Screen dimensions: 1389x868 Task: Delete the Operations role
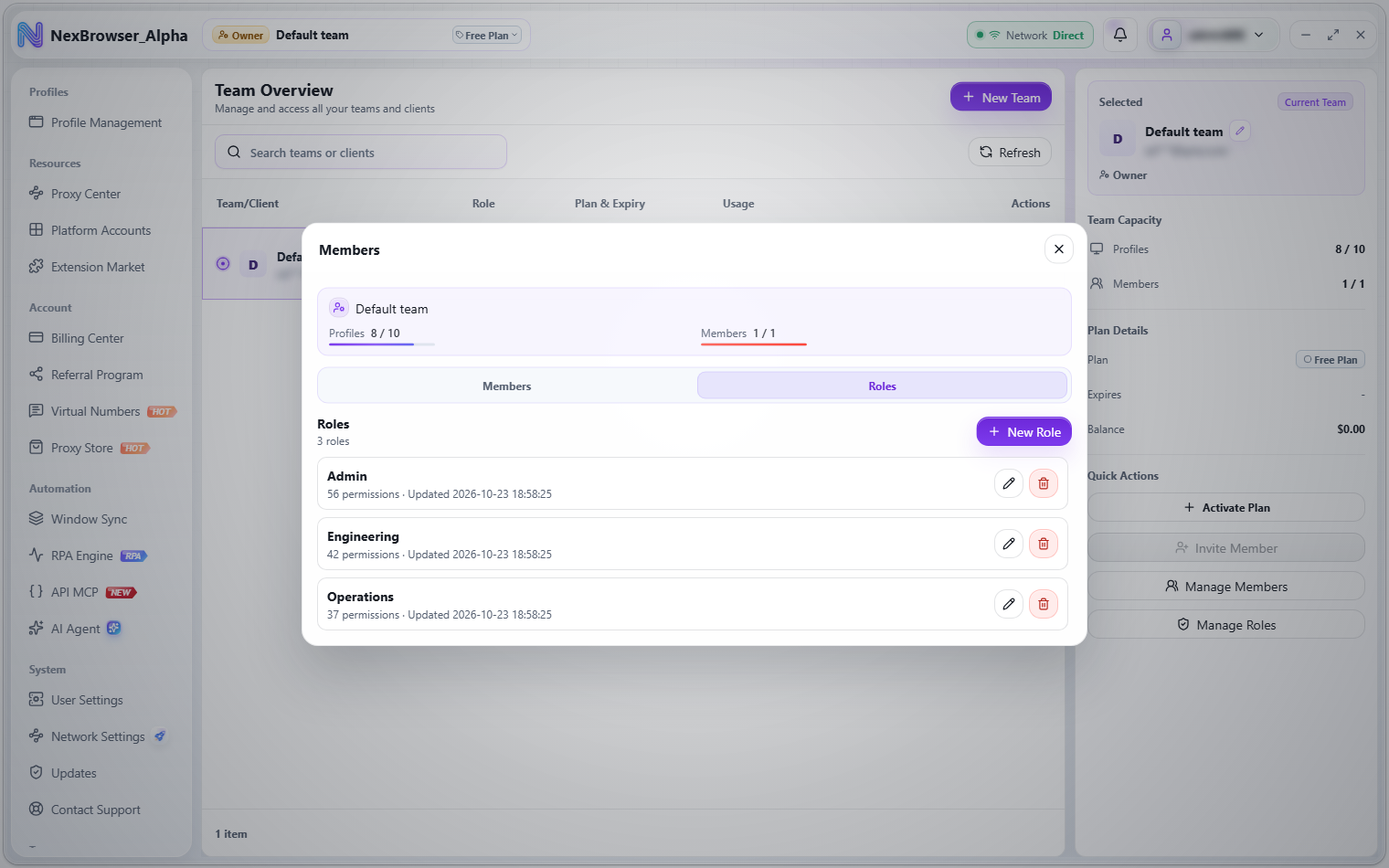[x=1044, y=604]
